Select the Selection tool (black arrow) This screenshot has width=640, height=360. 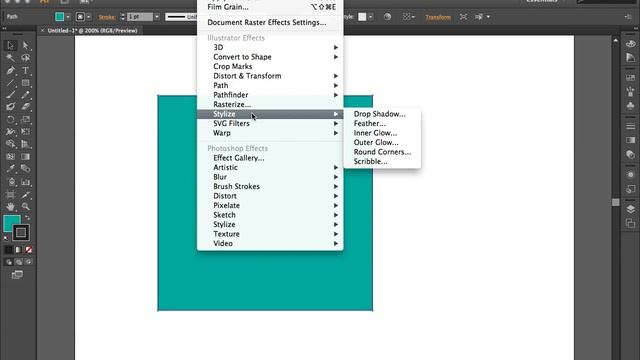(x=10, y=45)
